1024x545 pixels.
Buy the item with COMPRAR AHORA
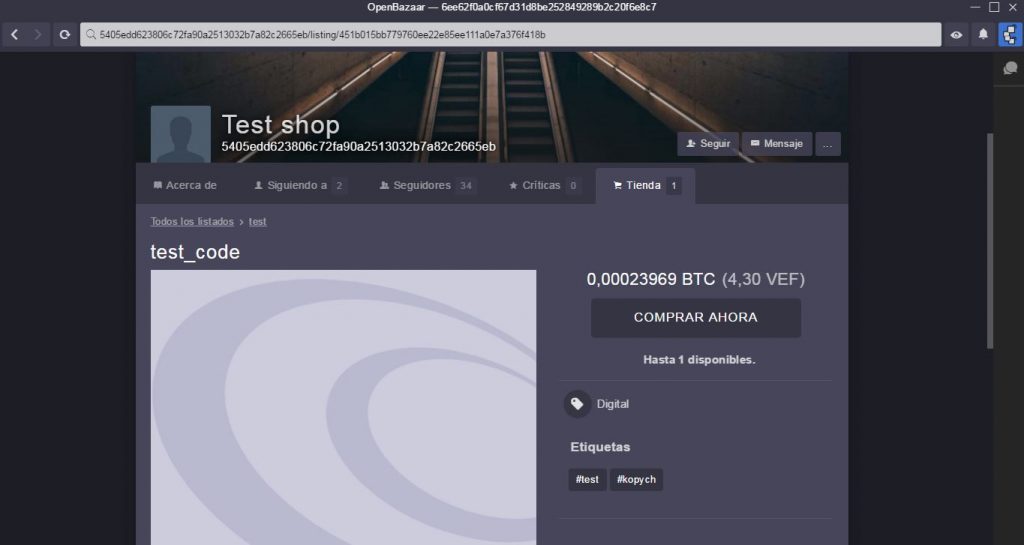point(696,318)
